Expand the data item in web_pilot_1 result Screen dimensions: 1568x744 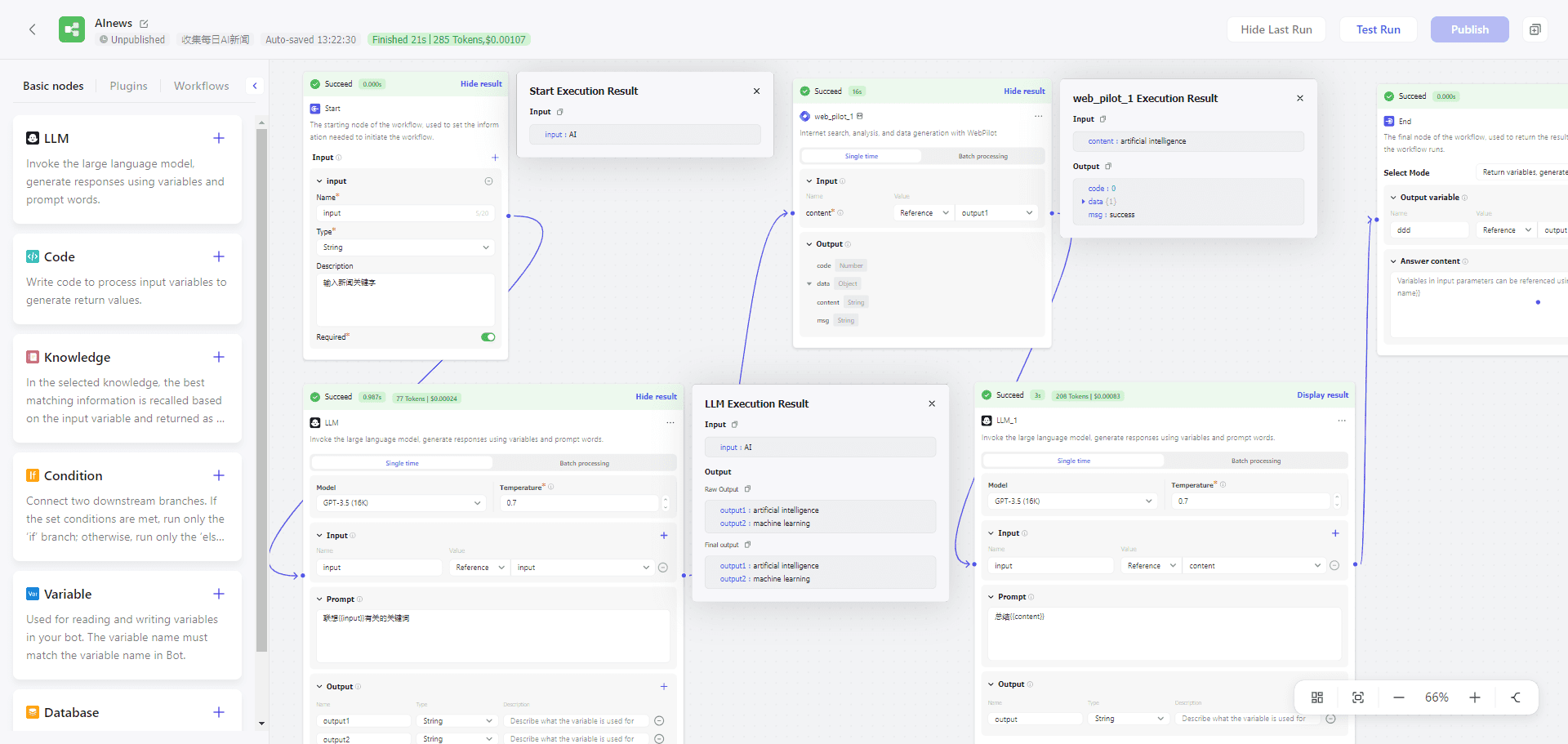click(1084, 202)
